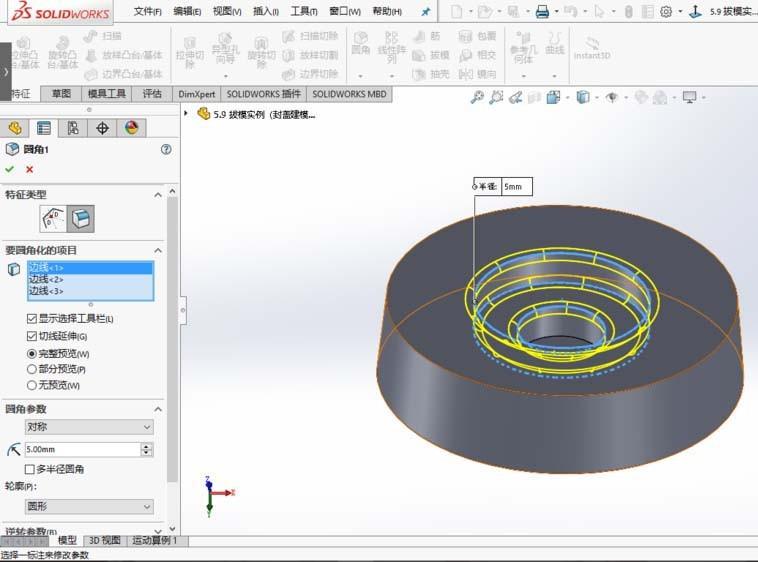Click the Zoom to Fit magnifier icon
758x562 pixels.
coord(477,97)
